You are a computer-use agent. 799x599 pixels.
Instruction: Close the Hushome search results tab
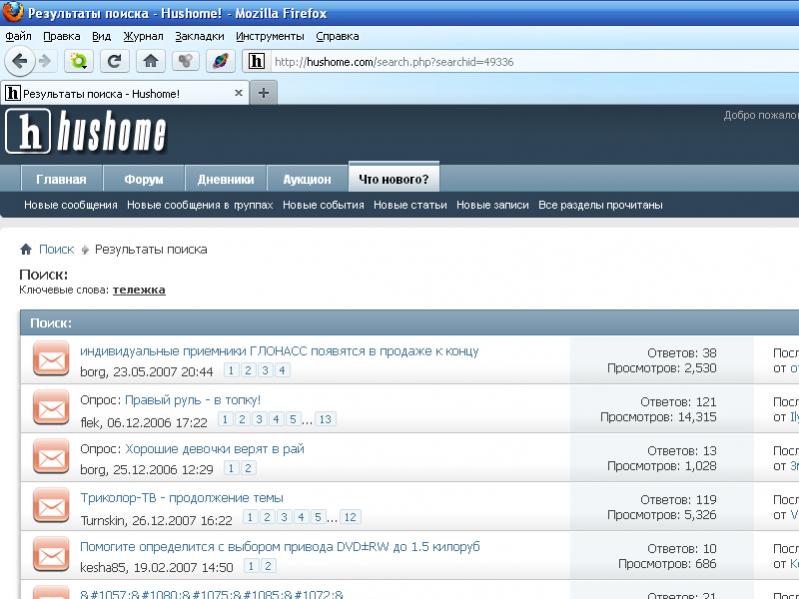pyautogui.click(x=238, y=93)
